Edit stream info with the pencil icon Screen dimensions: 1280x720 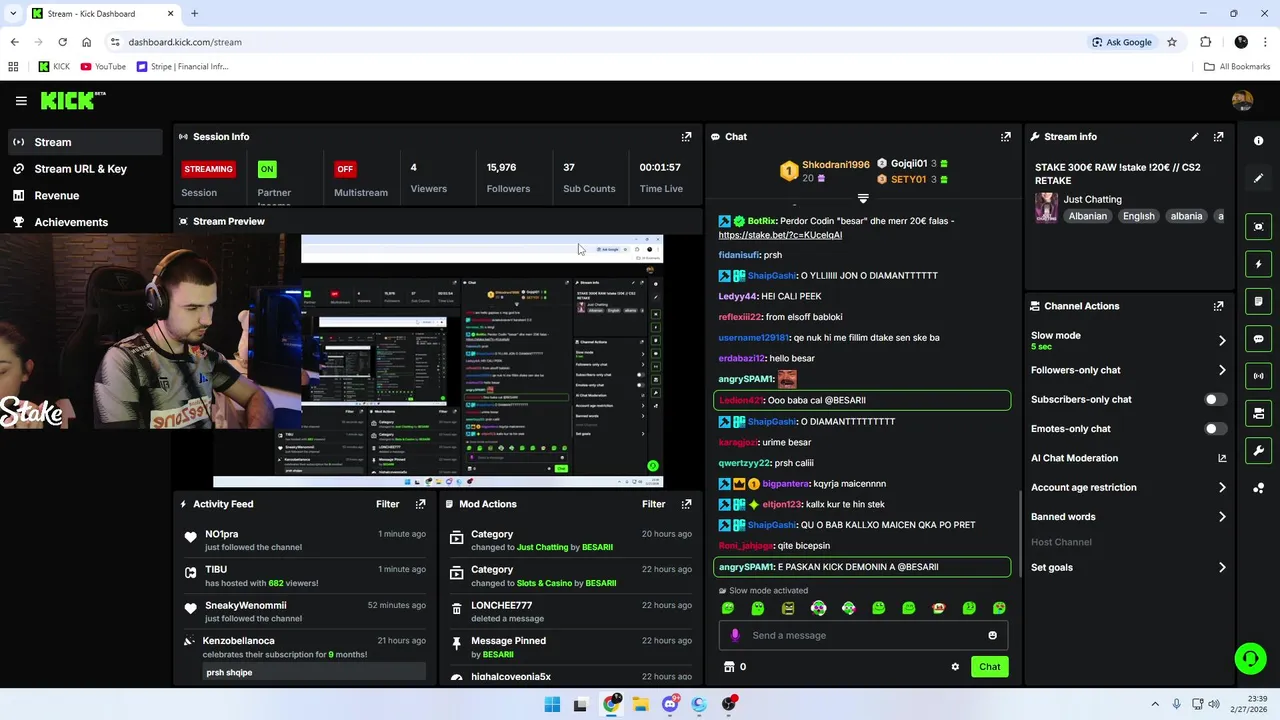[x=1194, y=137]
